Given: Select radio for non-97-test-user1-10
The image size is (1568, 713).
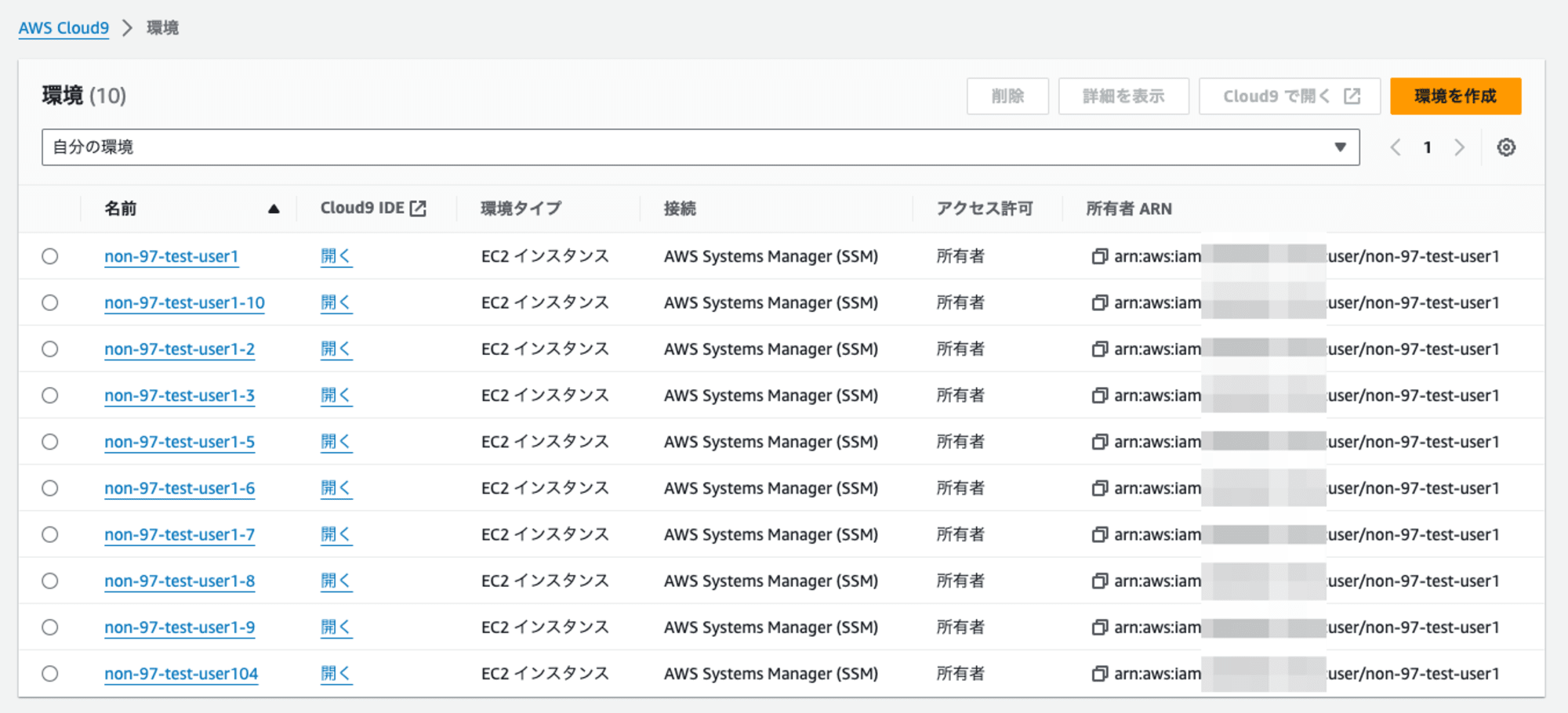Looking at the screenshot, I should coord(50,302).
